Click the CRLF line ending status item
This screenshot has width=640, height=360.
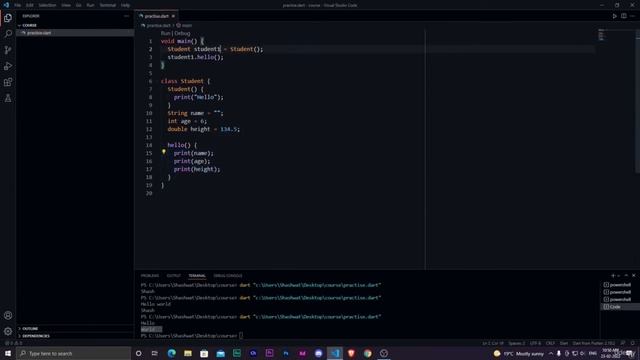click(550, 343)
